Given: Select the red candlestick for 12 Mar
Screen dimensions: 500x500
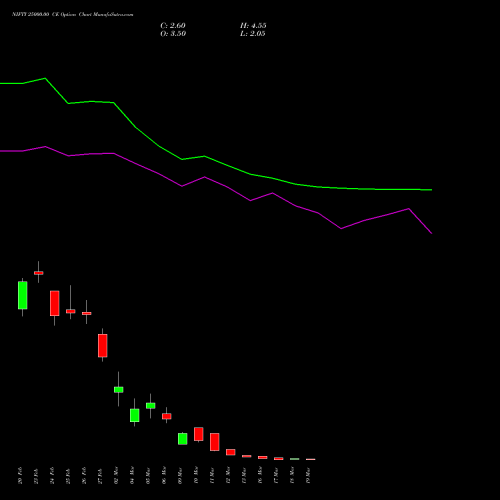Looking at the screenshot, I should pyautogui.click(x=231, y=452).
